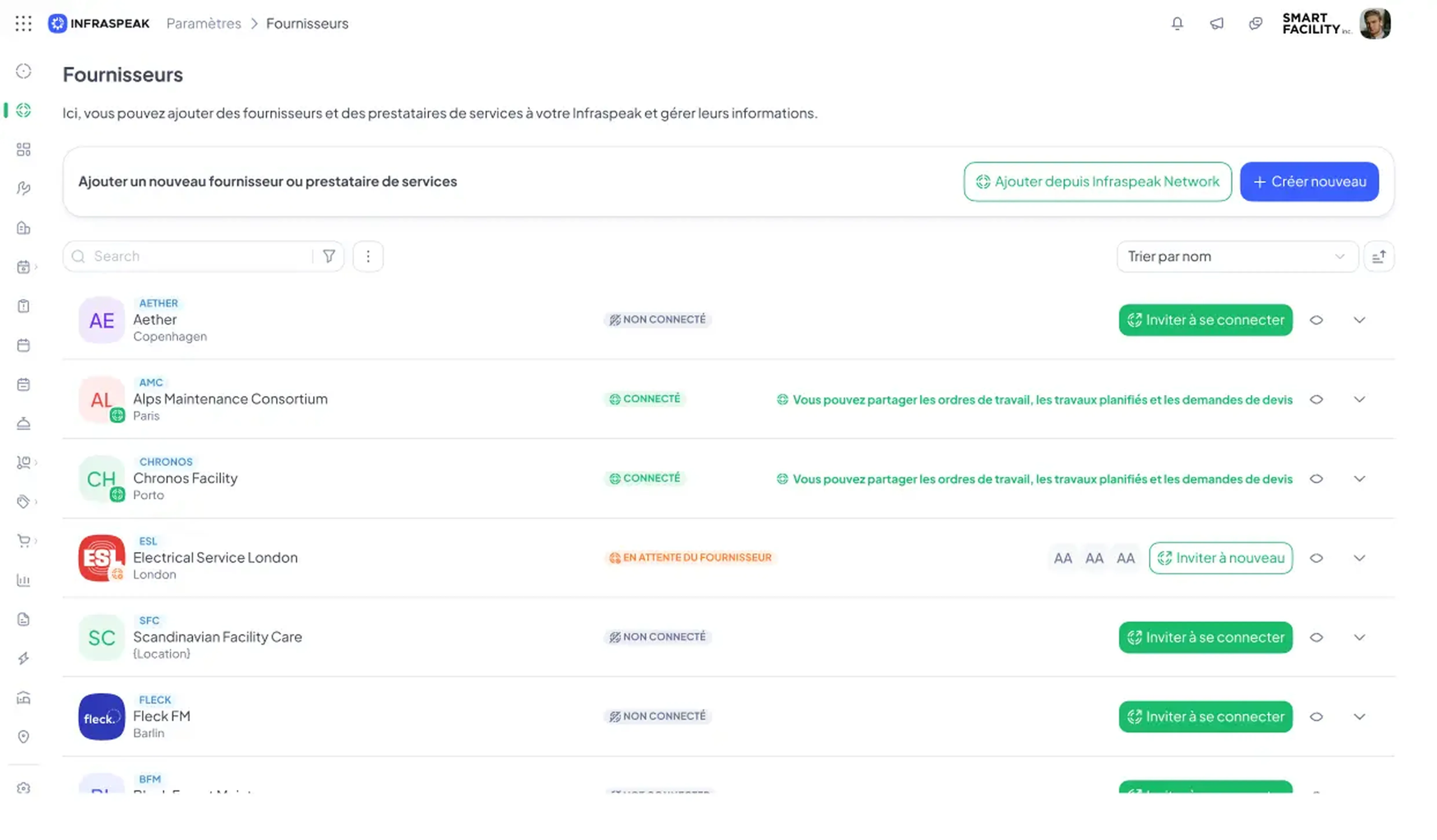Screen dimensions: 1437x840
Task: Click the location pin sidebar icon
Action: pos(23,737)
